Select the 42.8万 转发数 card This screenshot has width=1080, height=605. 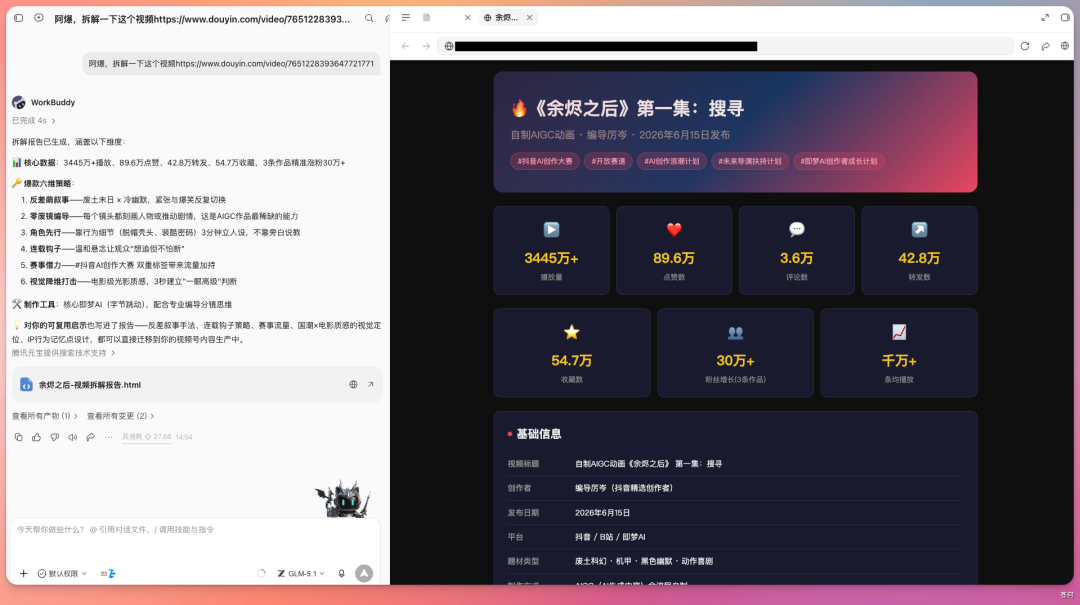coord(919,250)
